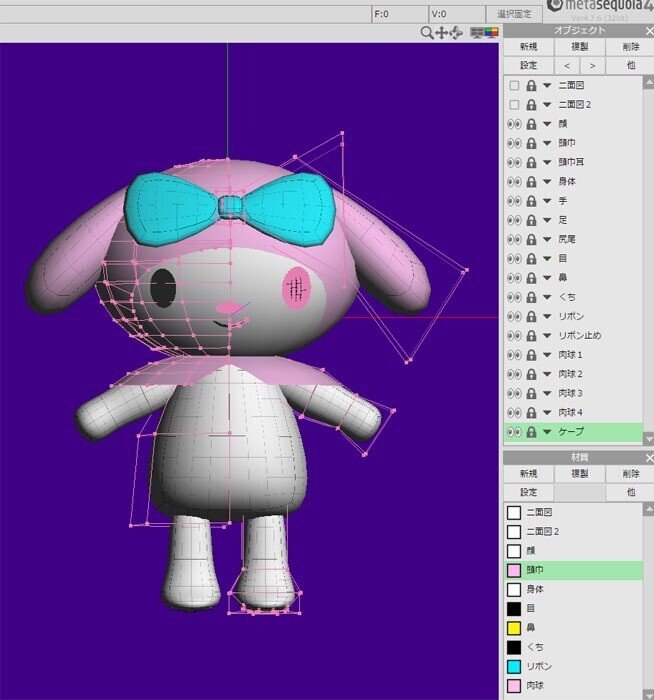Hide the 足 object with eye icon

pos(514,220)
